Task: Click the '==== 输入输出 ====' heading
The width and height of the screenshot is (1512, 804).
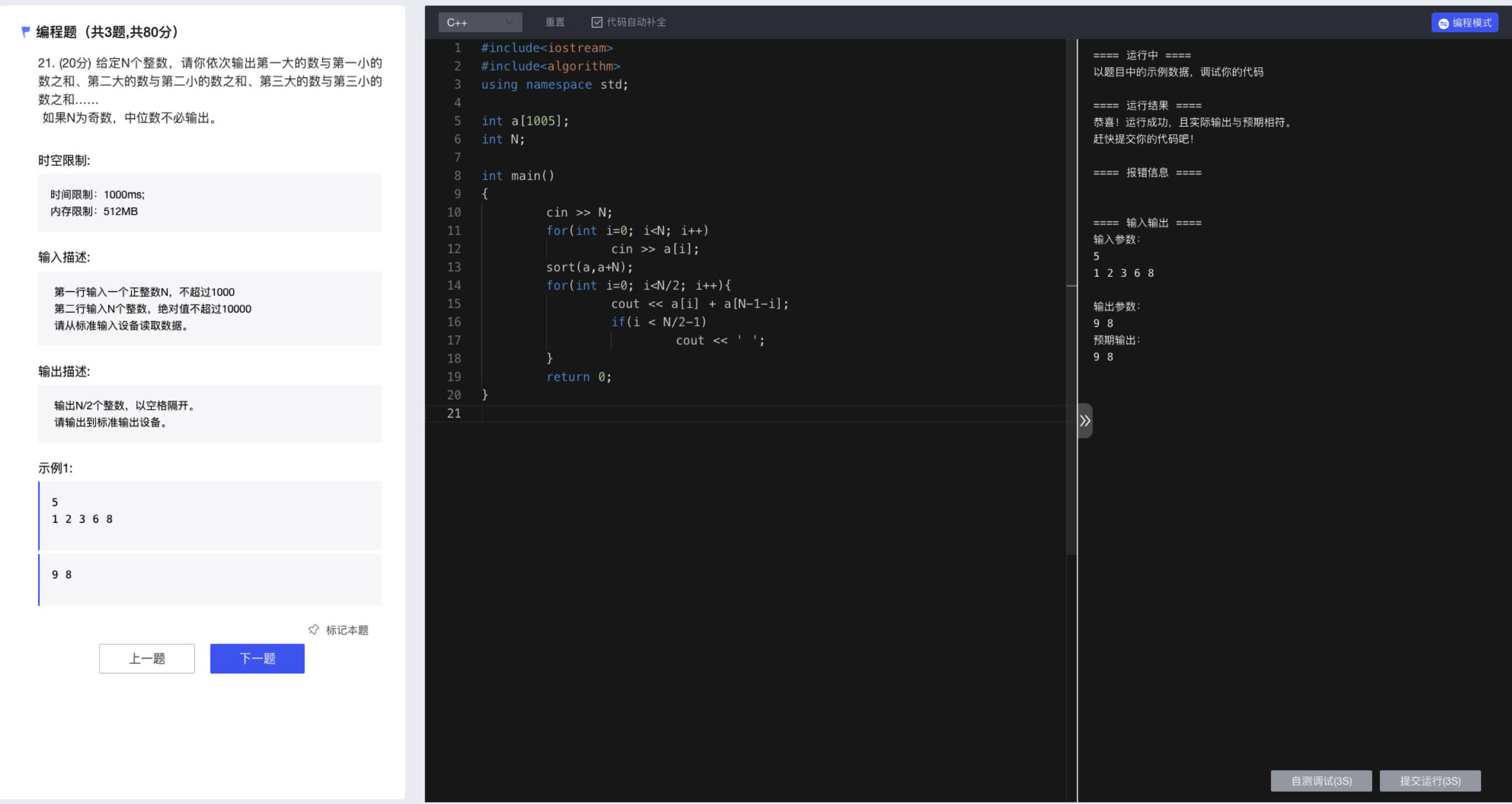Action: (1147, 223)
